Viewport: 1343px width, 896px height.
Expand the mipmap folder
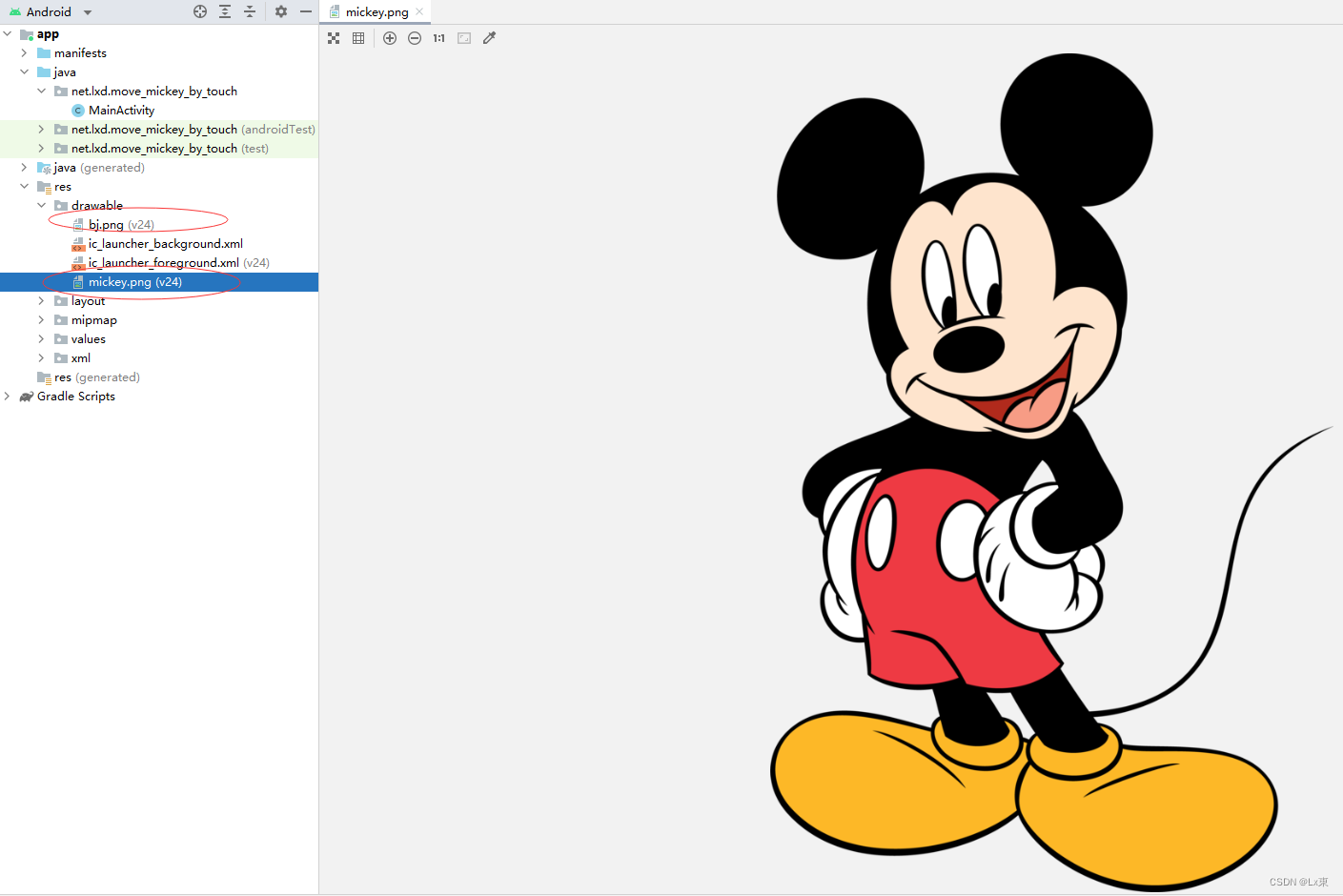click(42, 320)
